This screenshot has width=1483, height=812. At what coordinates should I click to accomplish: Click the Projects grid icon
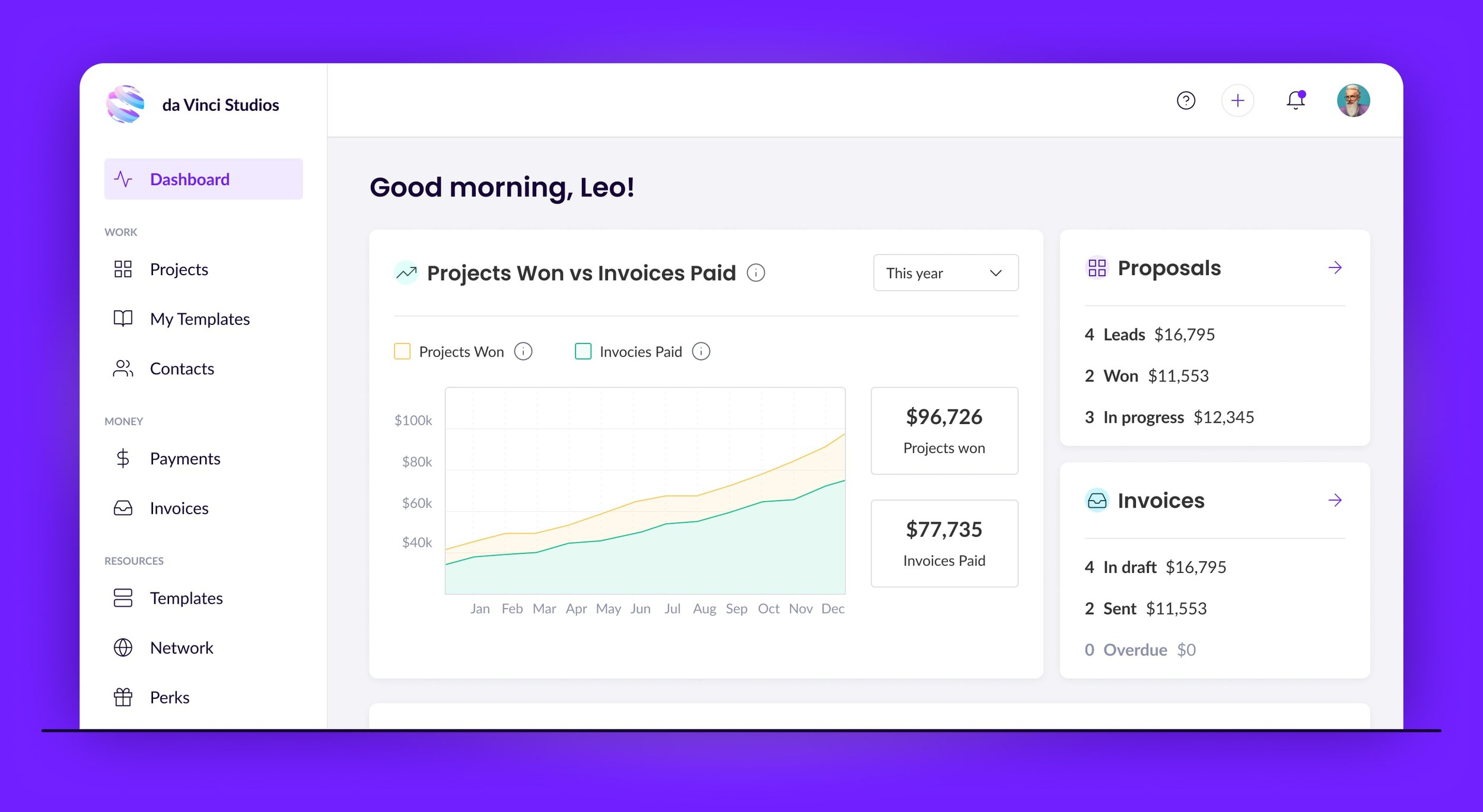[x=123, y=268]
